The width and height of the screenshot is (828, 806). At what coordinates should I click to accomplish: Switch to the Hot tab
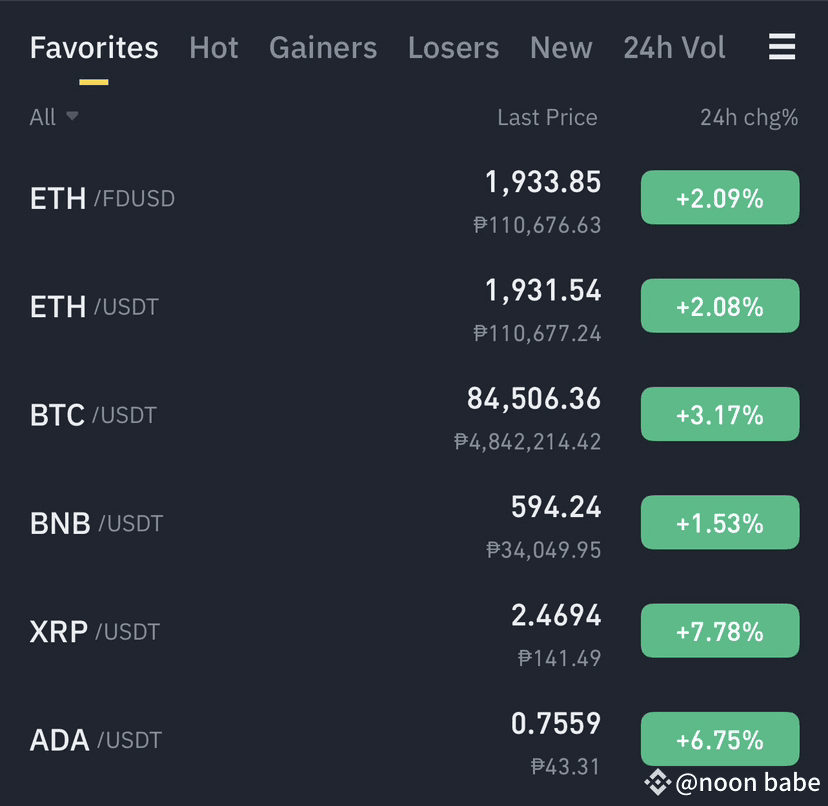pyautogui.click(x=213, y=48)
